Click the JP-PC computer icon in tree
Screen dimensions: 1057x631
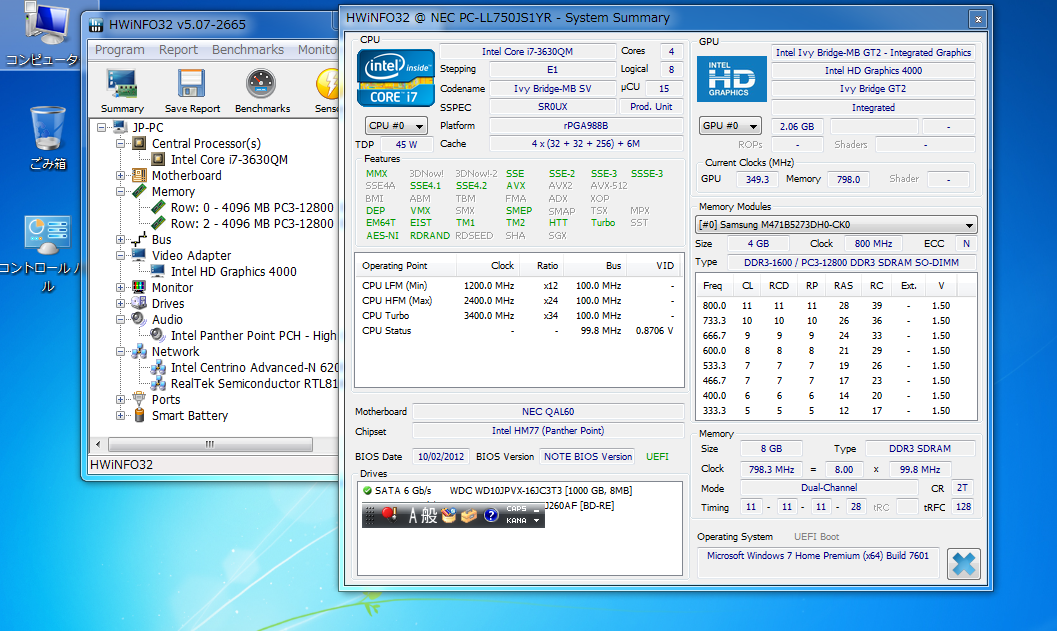[121, 127]
